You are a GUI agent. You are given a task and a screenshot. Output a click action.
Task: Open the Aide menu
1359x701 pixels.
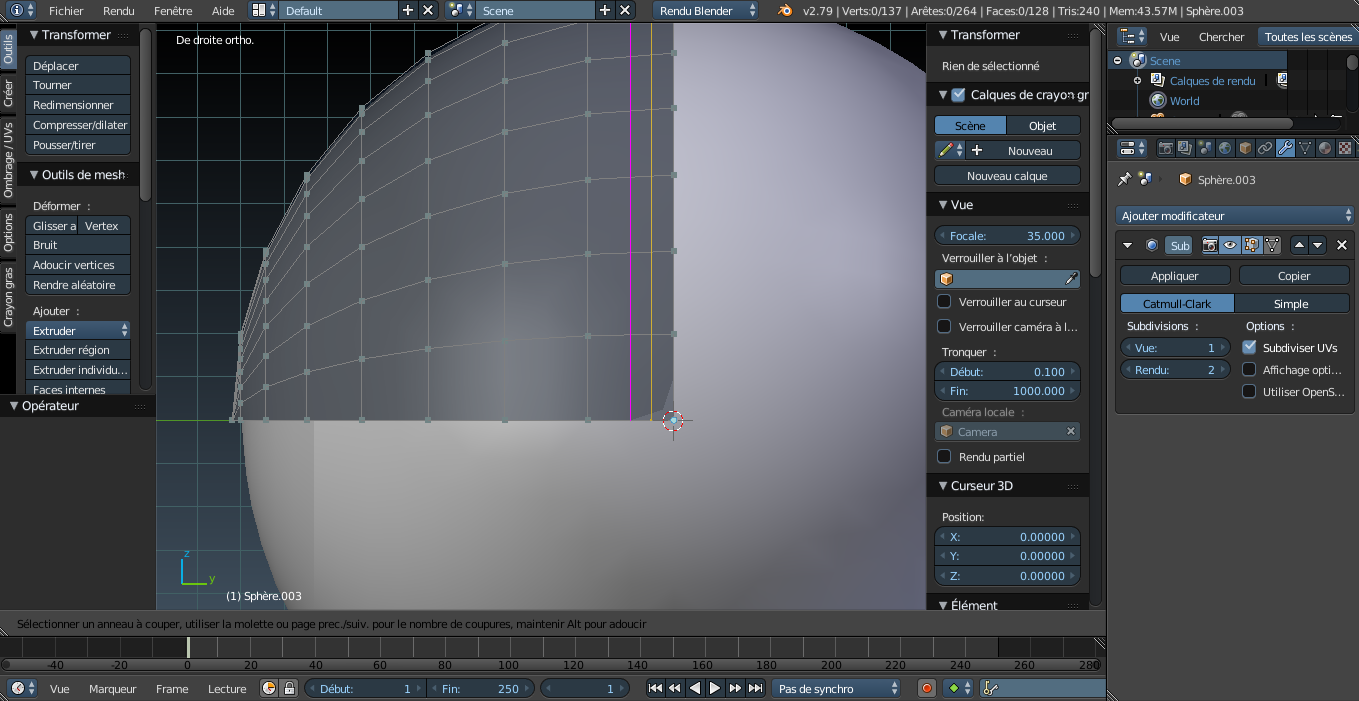[x=223, y=11]
